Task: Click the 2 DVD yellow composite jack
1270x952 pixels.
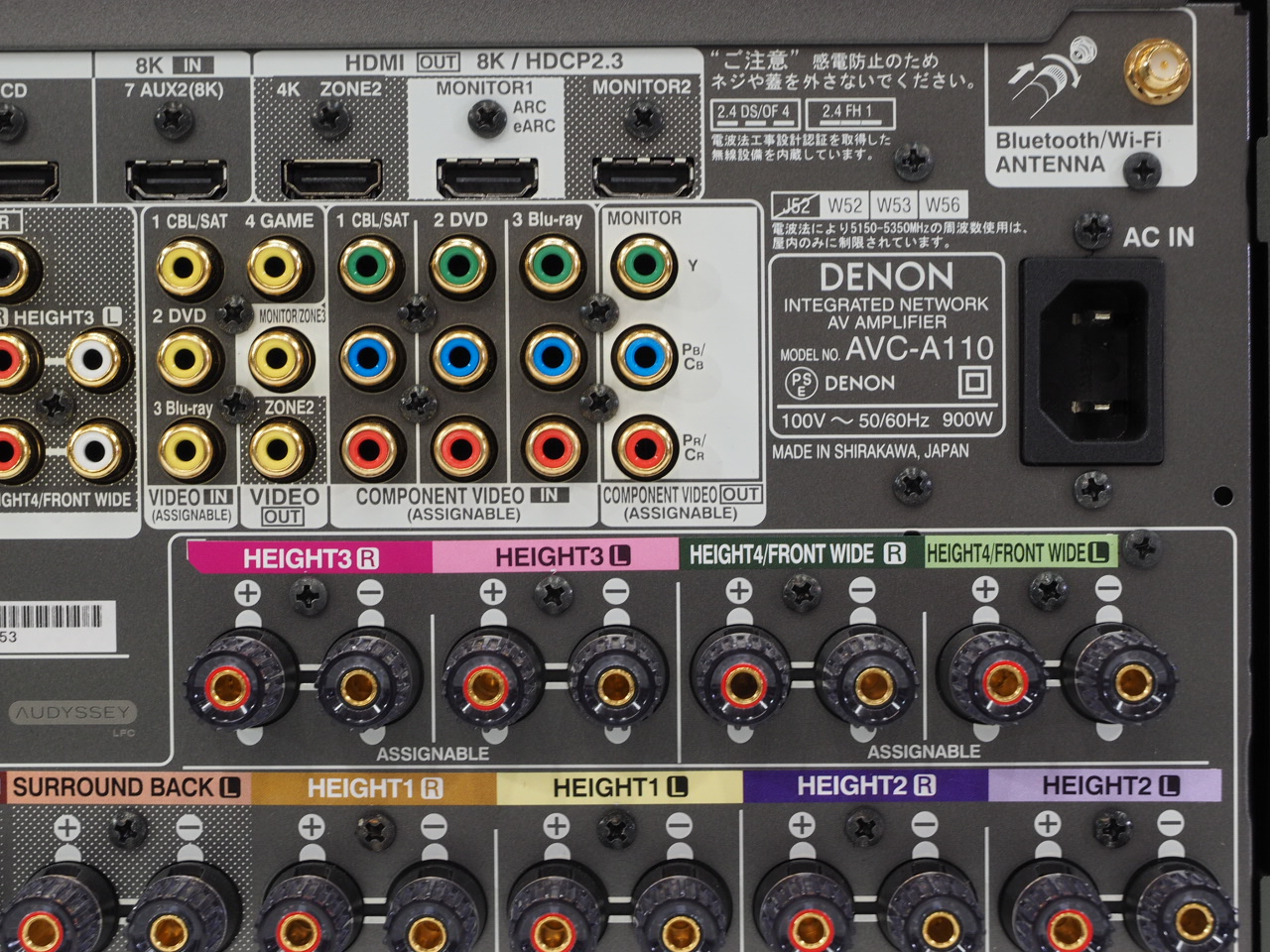Action: [189, 358]
